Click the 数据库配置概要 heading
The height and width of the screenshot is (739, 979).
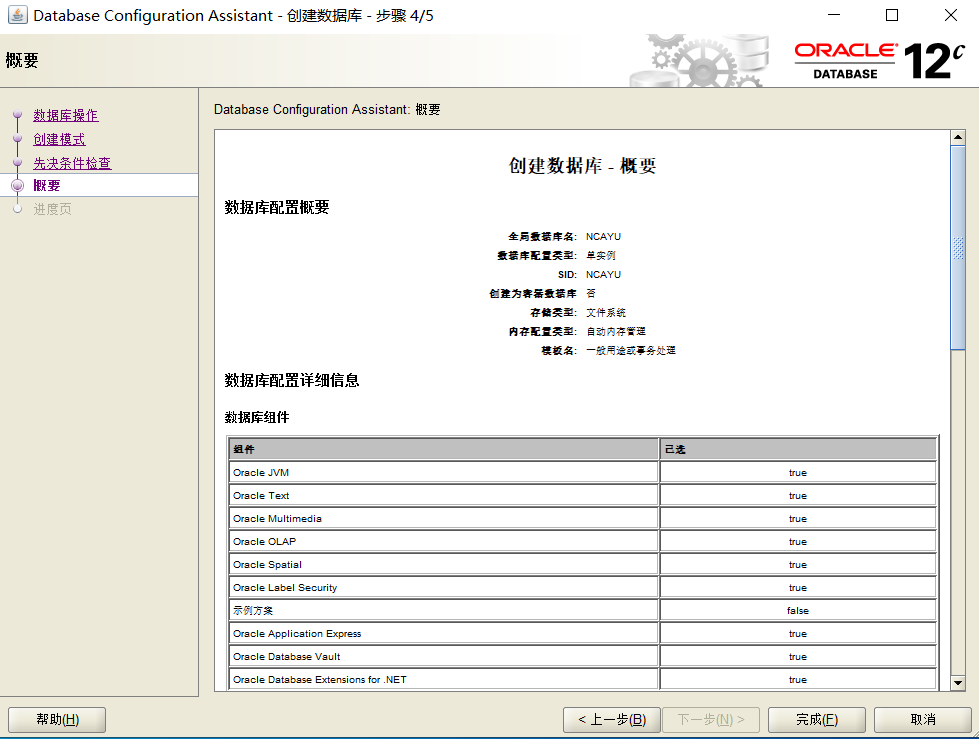(x=277, y=207)
